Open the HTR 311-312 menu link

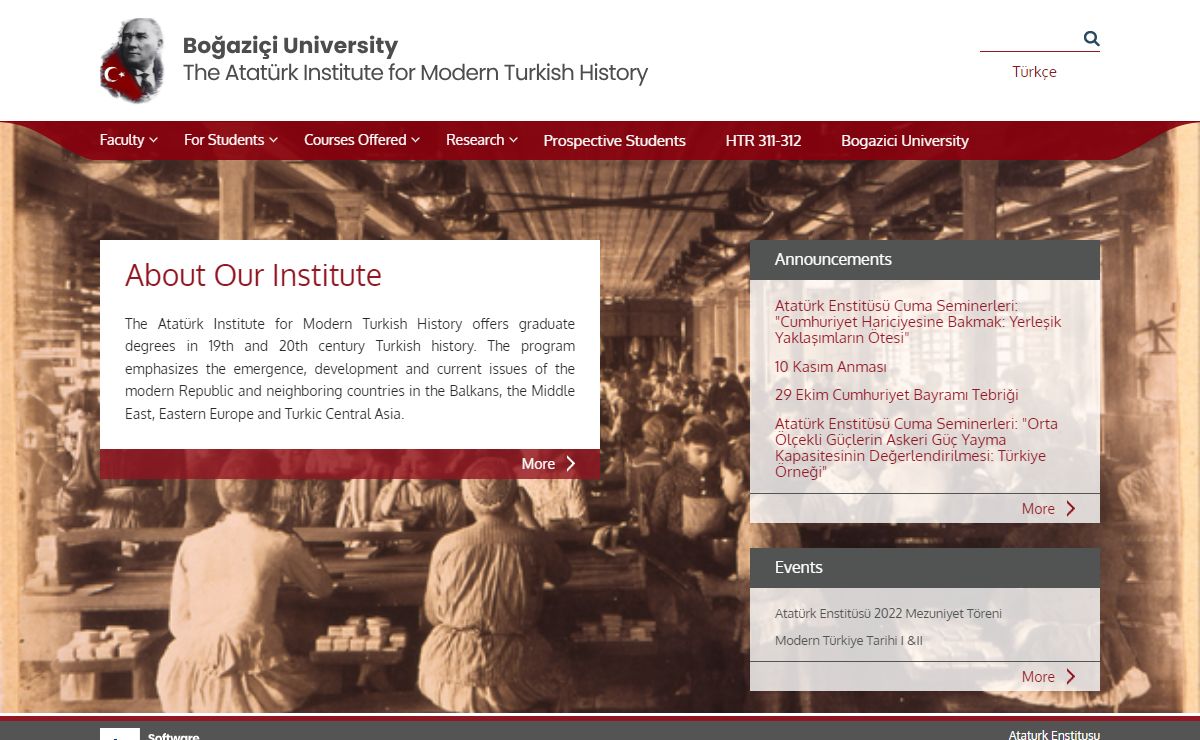[763, 141]
